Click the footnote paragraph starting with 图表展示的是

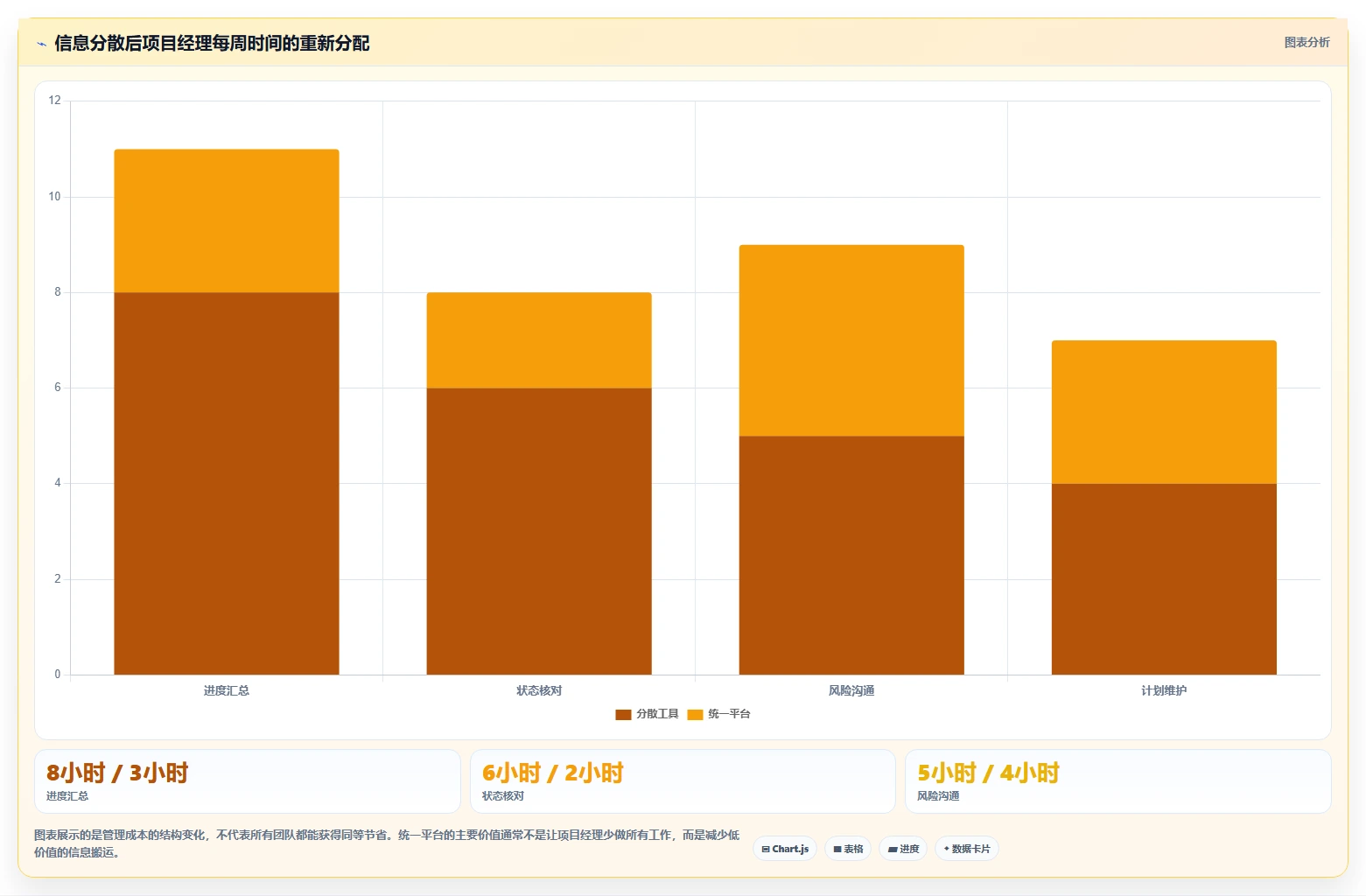pyautogui.click(x=387, y=843)
